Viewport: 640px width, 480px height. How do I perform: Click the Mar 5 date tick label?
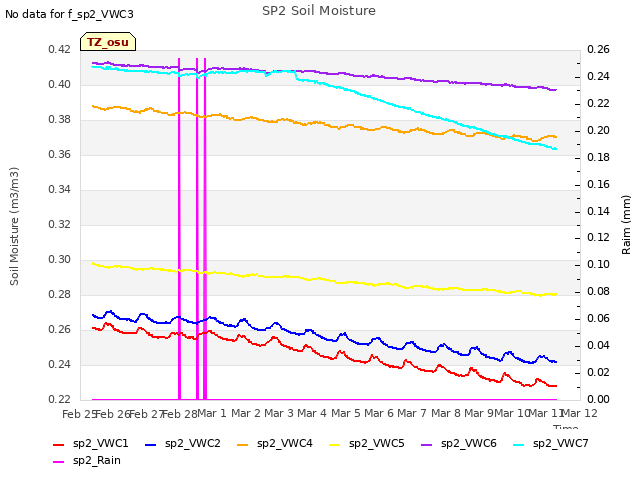pos(346,414)
